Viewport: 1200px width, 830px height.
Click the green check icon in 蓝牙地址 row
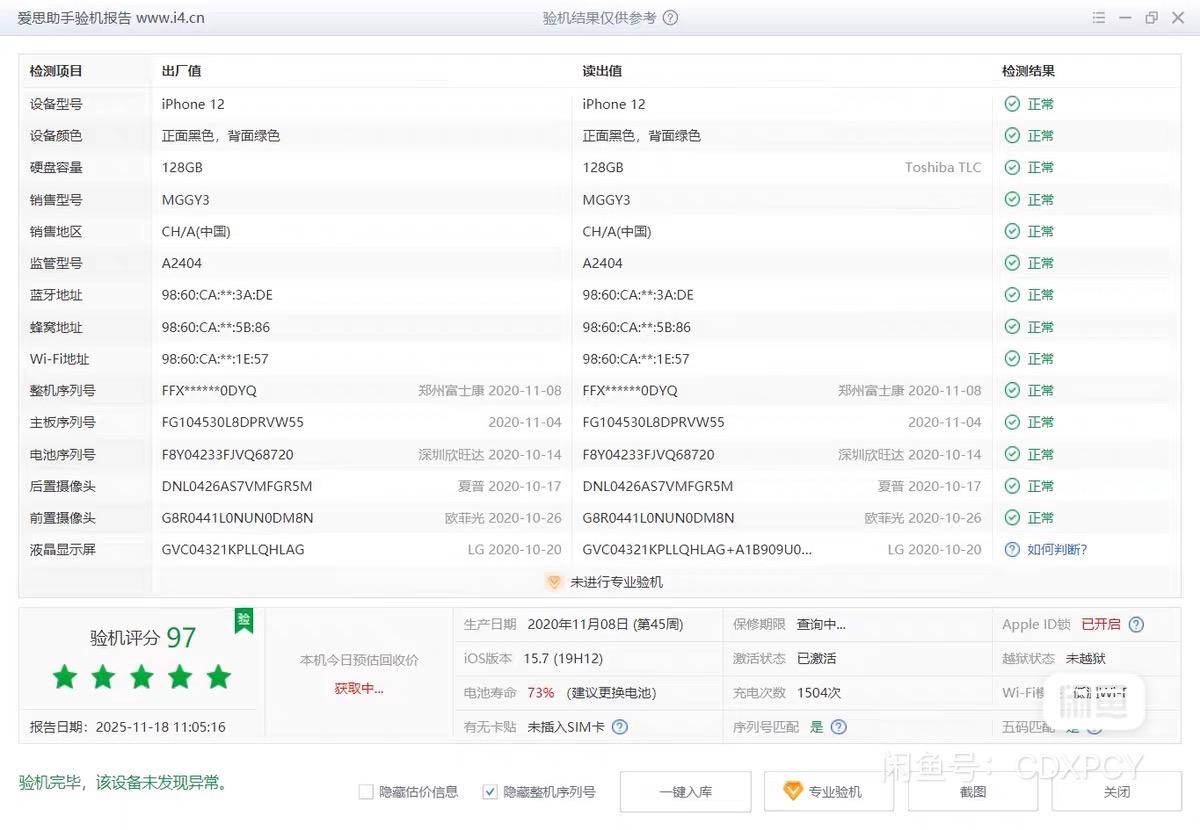coord(1012,295)
